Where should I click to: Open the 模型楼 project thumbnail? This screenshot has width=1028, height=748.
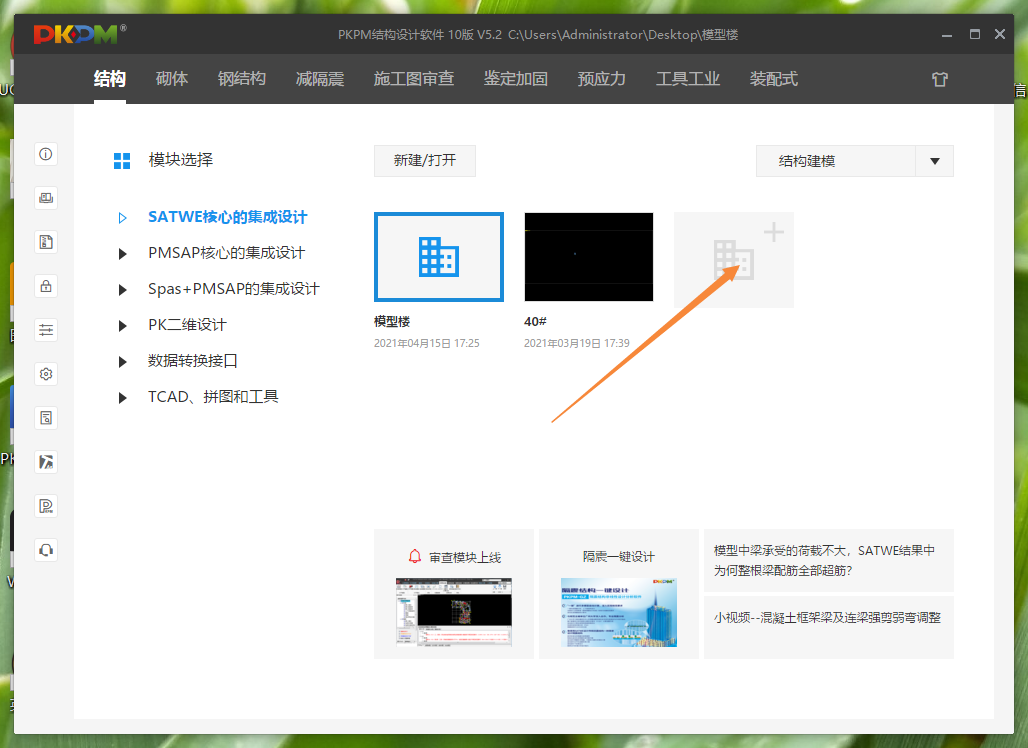click(x=438, y=258)
